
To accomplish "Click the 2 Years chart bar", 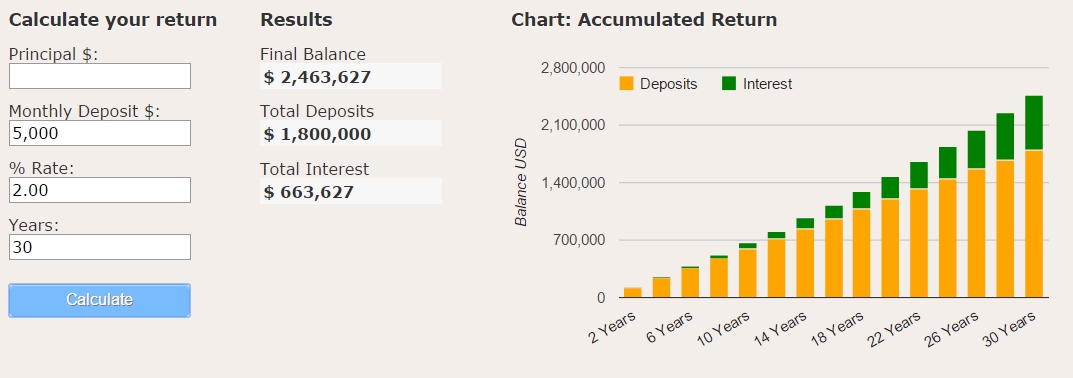I will tap(632, 292).
